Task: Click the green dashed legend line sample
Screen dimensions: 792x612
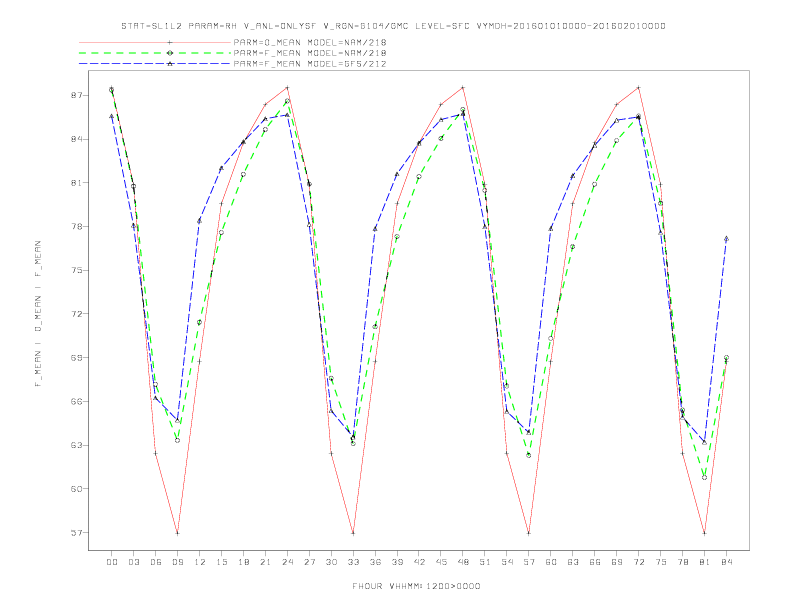Action: (x=155, y=53)
